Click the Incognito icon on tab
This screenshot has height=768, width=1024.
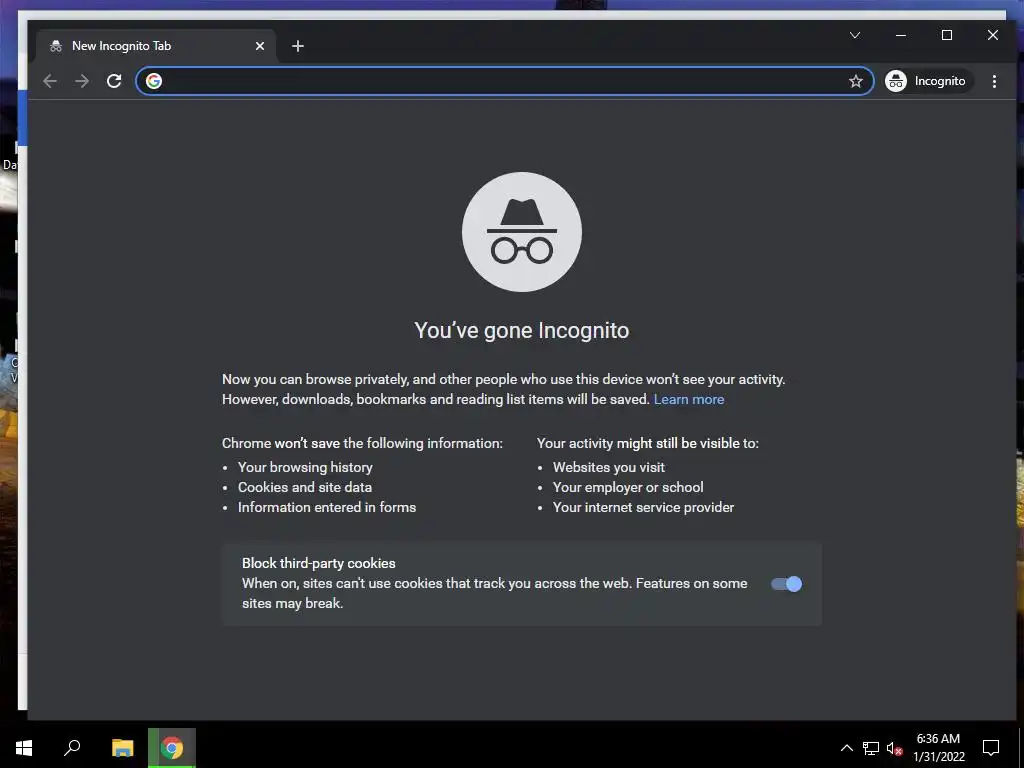coord(56,46)
